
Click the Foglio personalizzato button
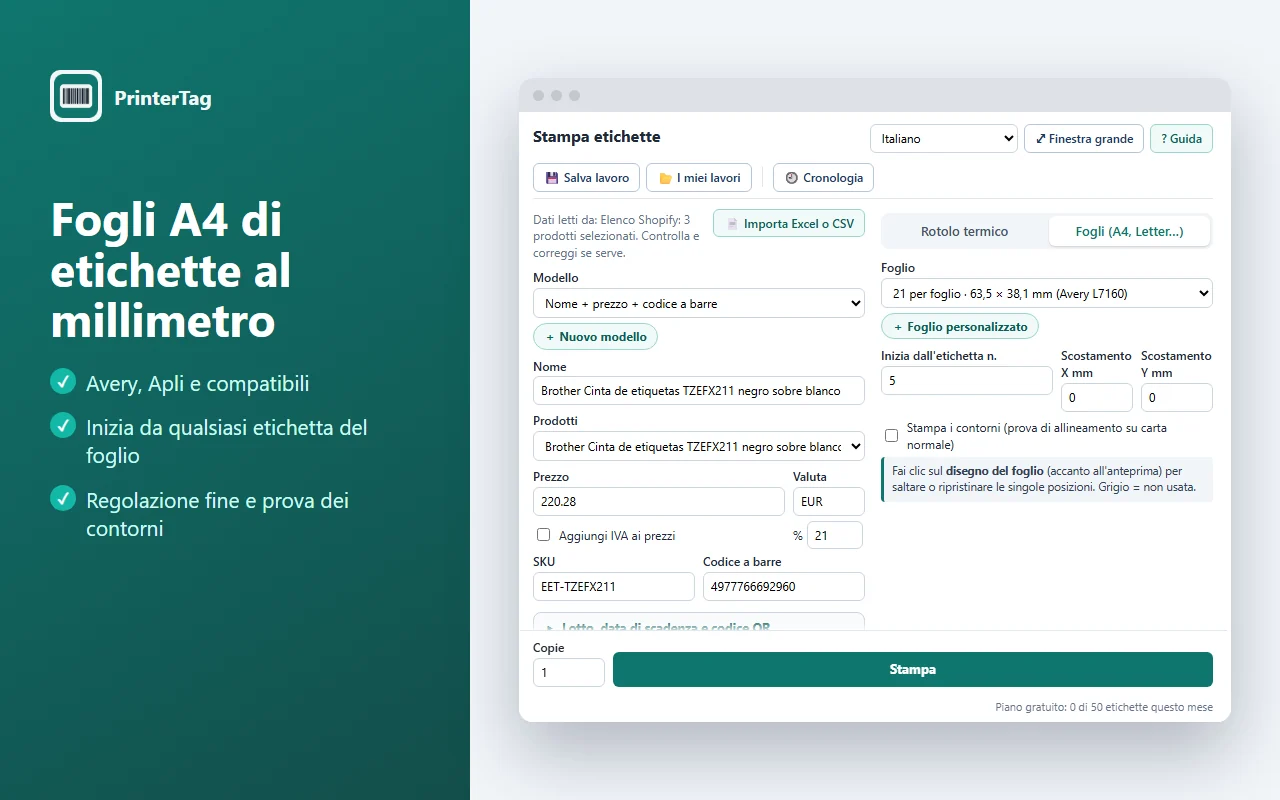click(960, 327)
